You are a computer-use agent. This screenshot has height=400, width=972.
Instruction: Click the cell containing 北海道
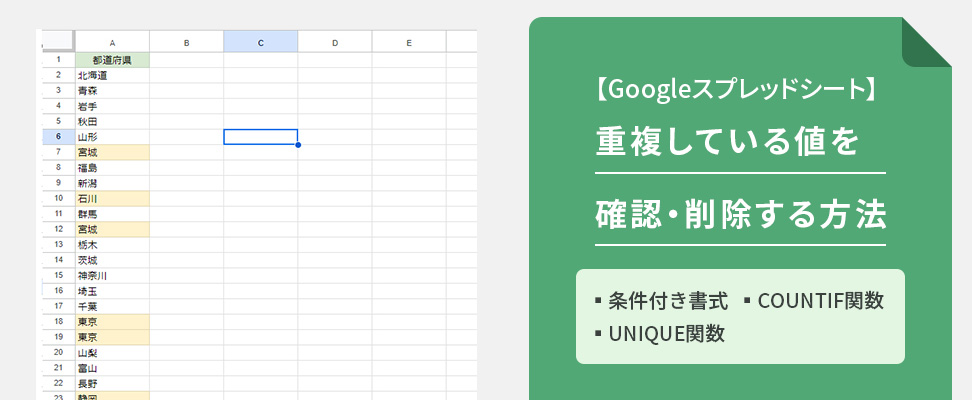pos(112,76)
